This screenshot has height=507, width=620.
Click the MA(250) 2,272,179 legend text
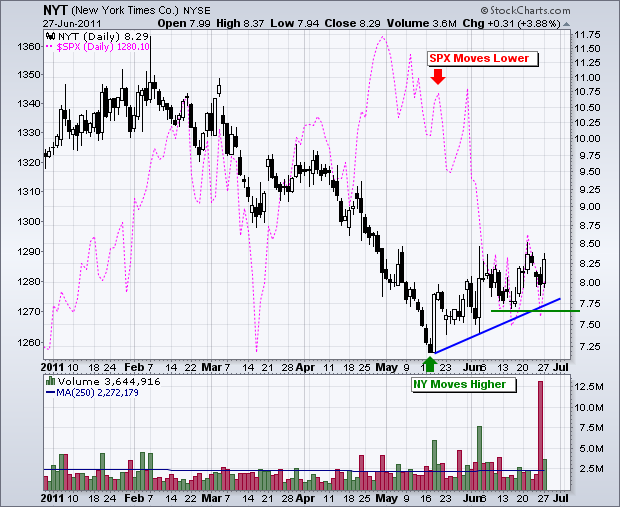pos(97,393)
